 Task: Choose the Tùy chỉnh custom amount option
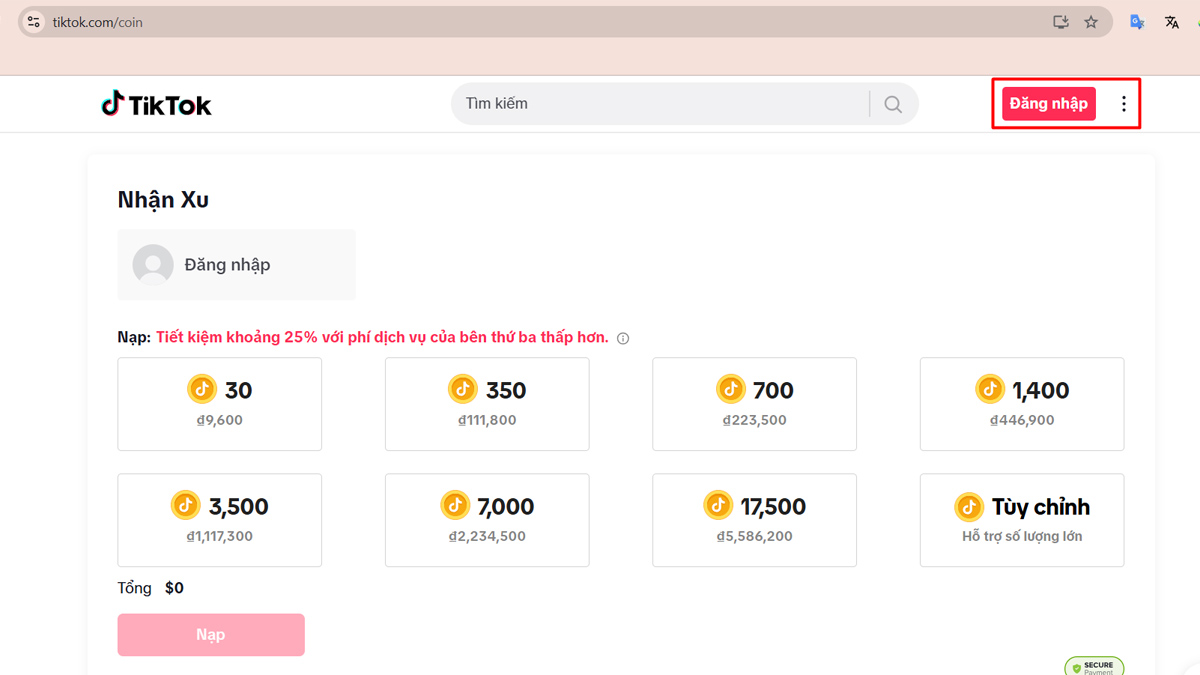pos(1022,520)
